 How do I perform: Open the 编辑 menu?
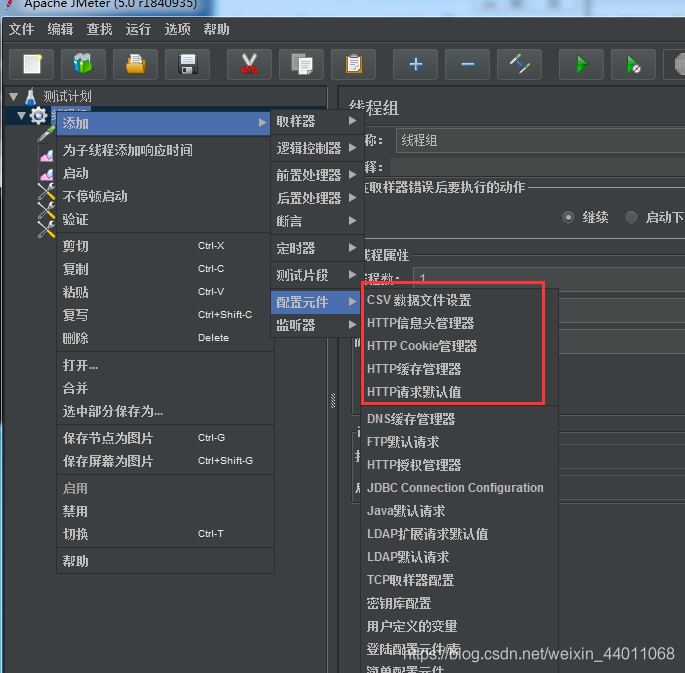(x=60, y=29)
